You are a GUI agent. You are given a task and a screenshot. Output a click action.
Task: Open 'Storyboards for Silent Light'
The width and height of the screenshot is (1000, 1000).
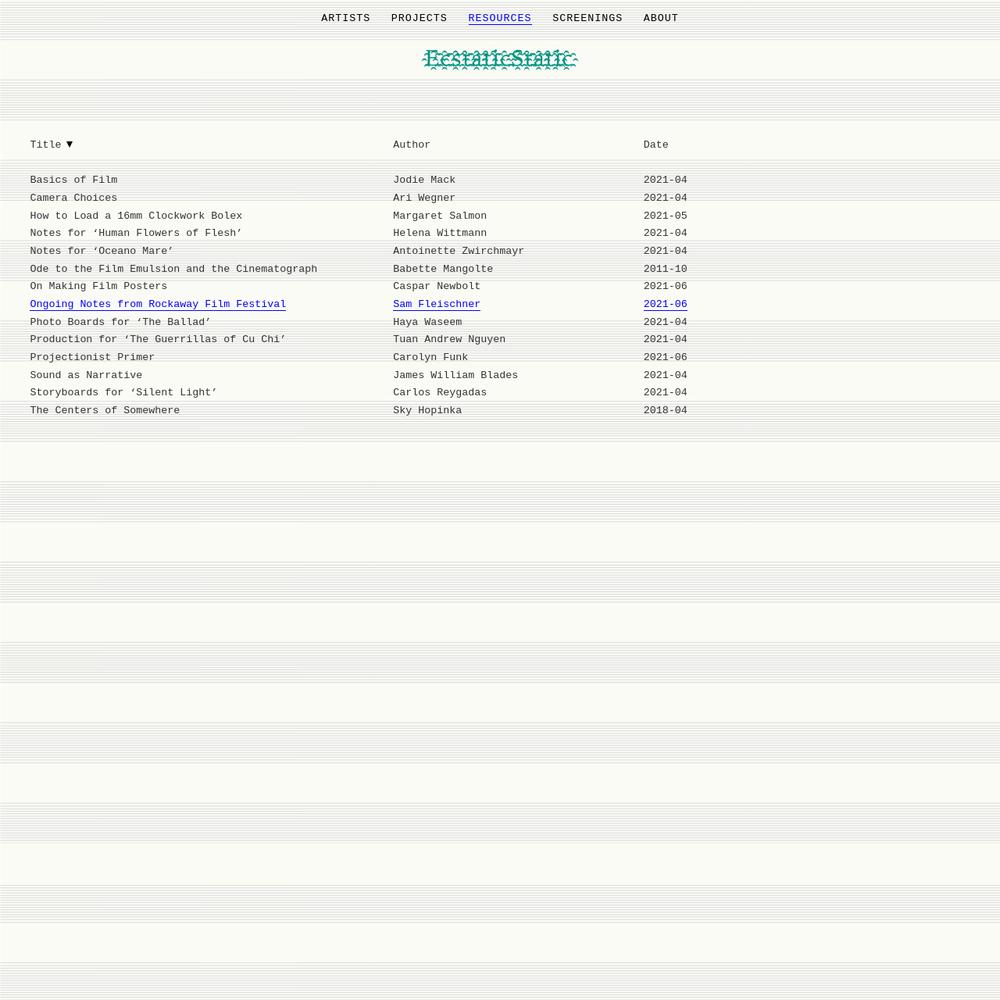tap(123, 392)
